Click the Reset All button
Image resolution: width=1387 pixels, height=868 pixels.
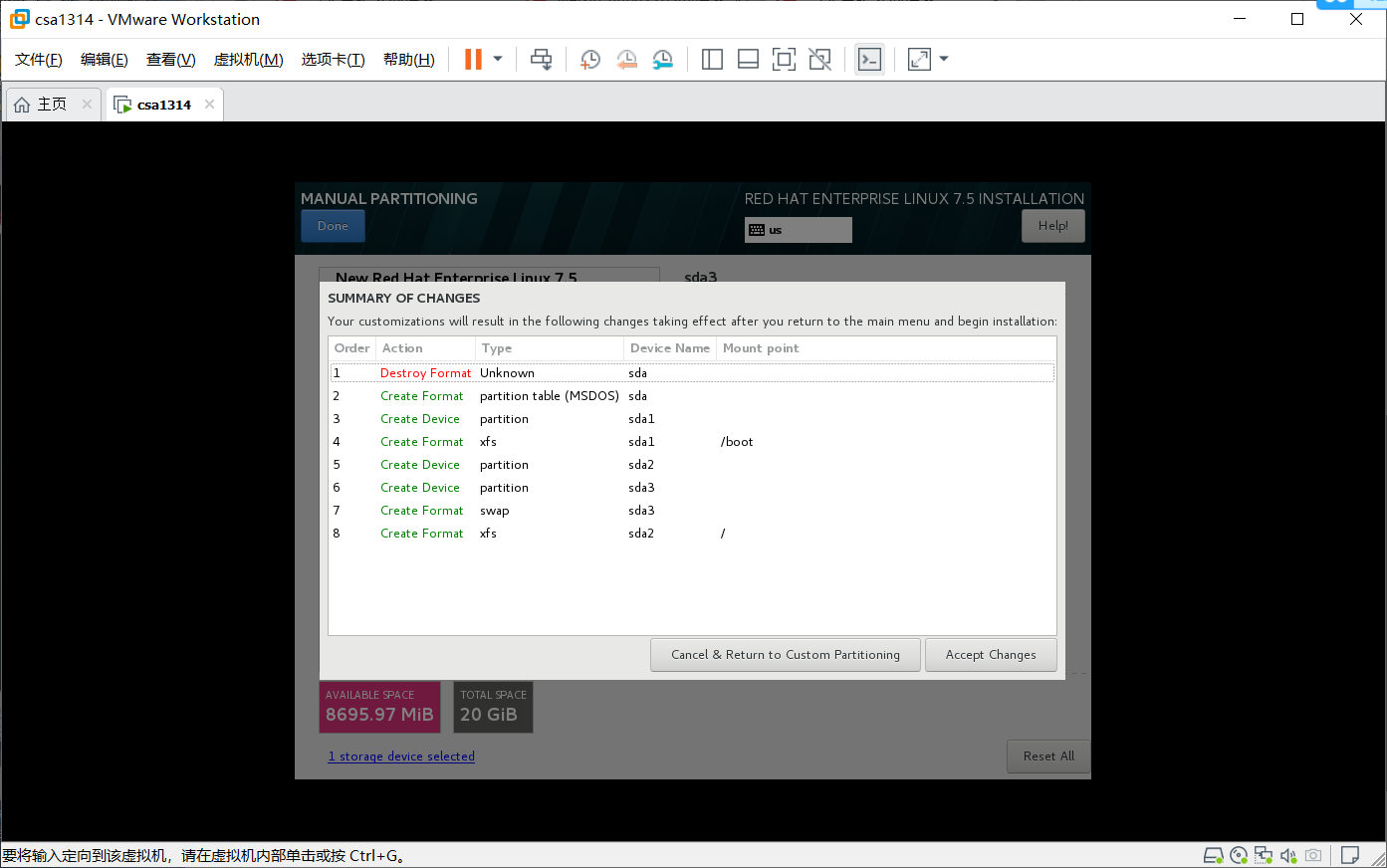pos(1048,757)
